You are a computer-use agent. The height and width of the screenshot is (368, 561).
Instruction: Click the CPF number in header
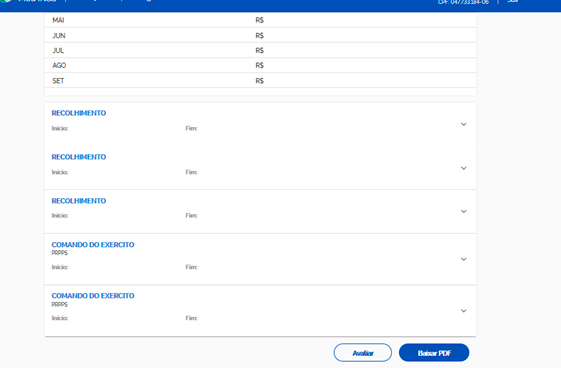pyautogui.click(x=463, y=2)
